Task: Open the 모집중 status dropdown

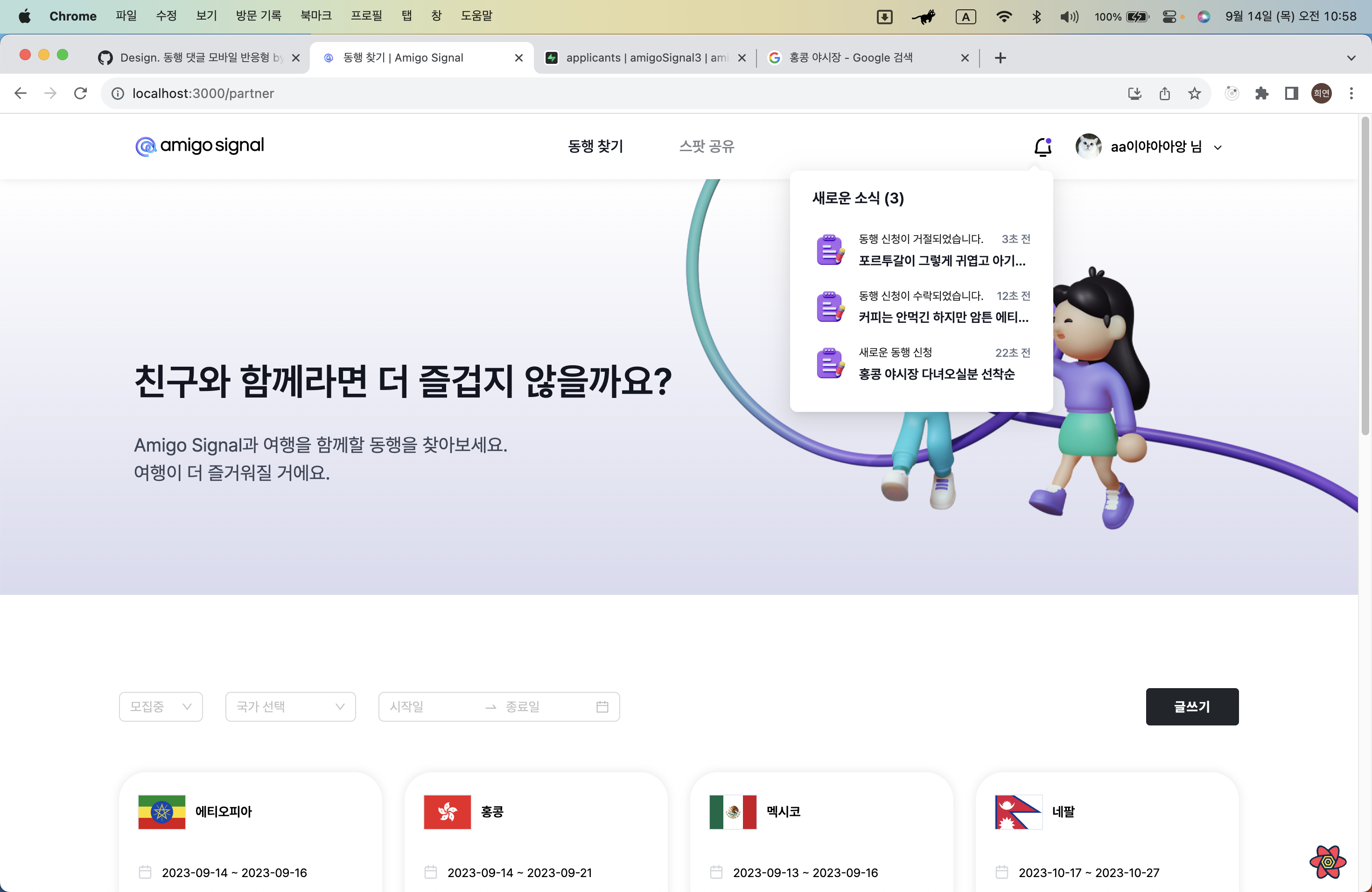Action: [x=161, y=706]
